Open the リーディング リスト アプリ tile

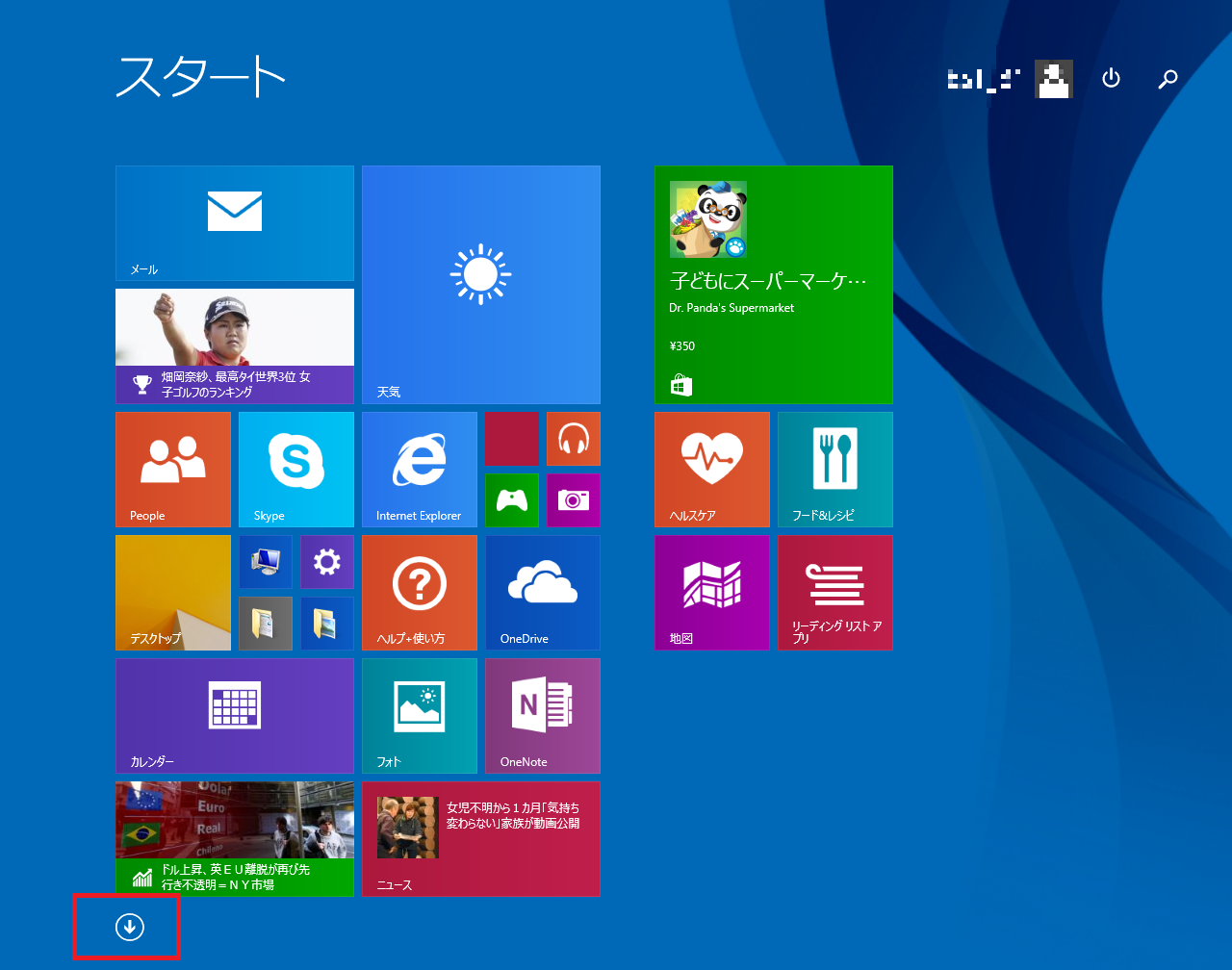click(x=835, y=593)
